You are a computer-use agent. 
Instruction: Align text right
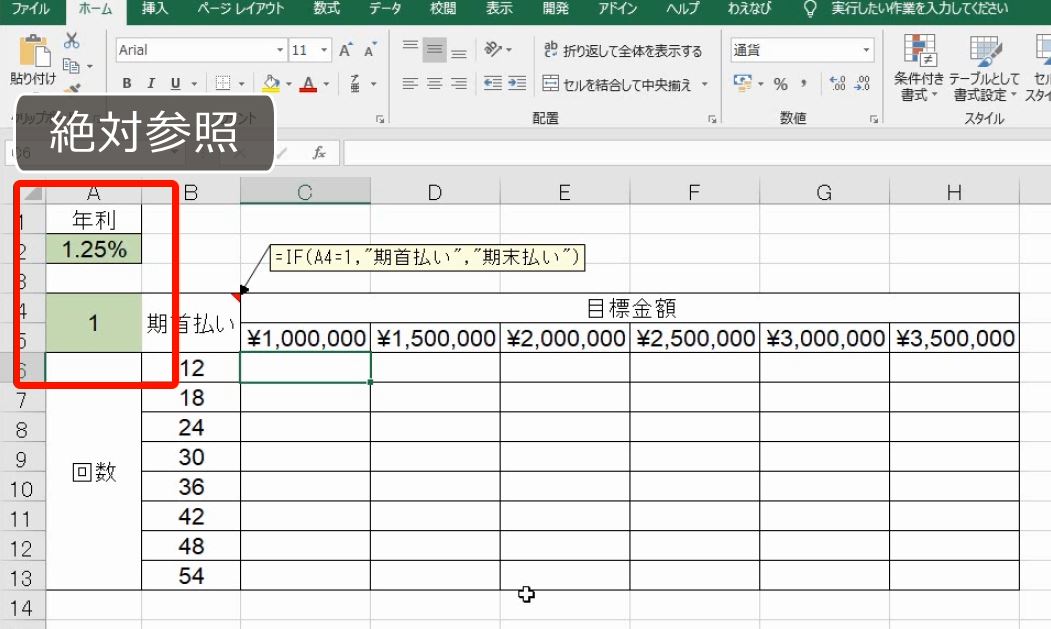[x=458, y=84]
